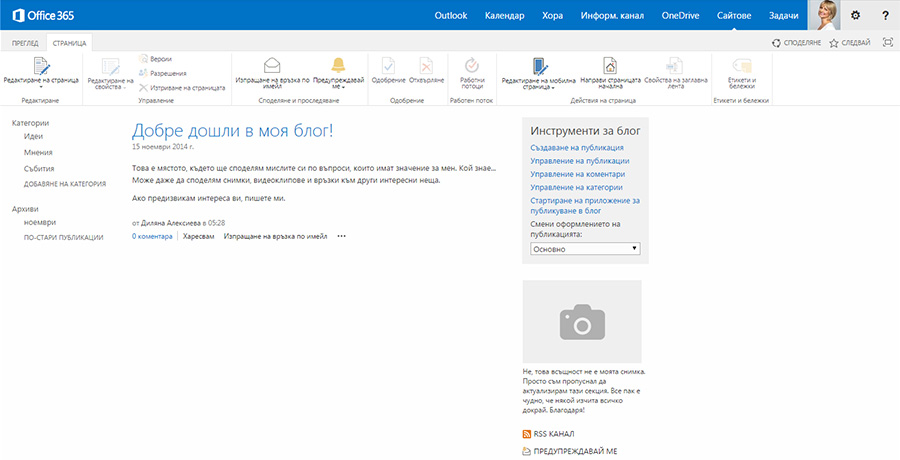Open Управление на публикации
This screenshot has height=460, width=900.
pos(580,161)
